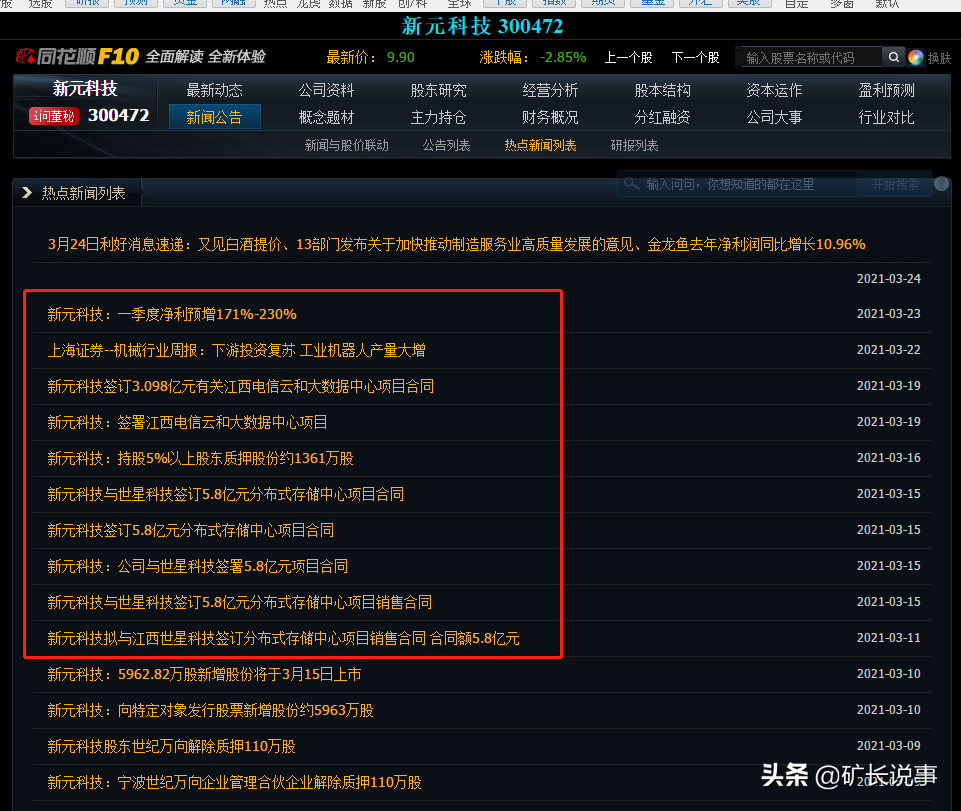
Task: Click the date 2021-03-09
Action: click(x=889, y=746)
